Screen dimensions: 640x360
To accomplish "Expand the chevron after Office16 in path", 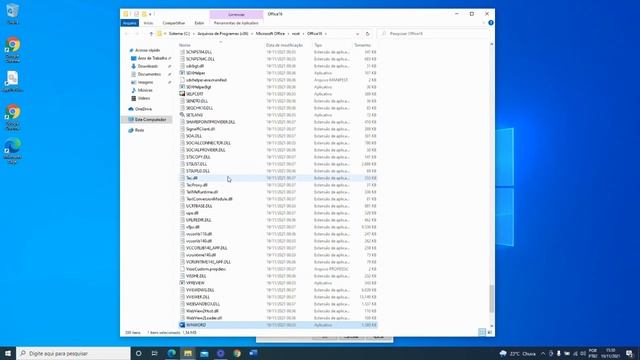I will 326,33.
